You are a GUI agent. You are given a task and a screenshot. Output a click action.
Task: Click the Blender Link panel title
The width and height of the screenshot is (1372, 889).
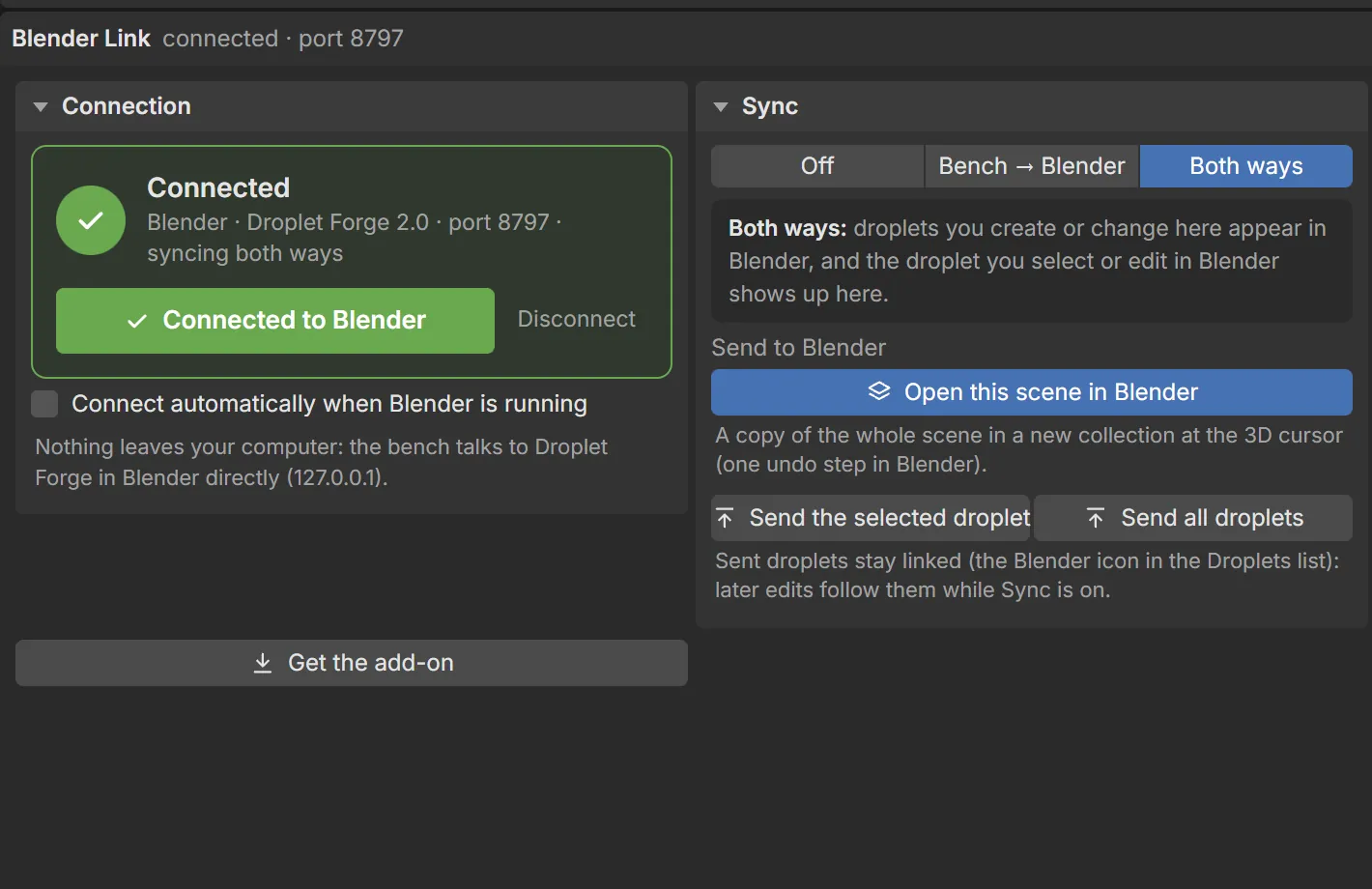81,39
